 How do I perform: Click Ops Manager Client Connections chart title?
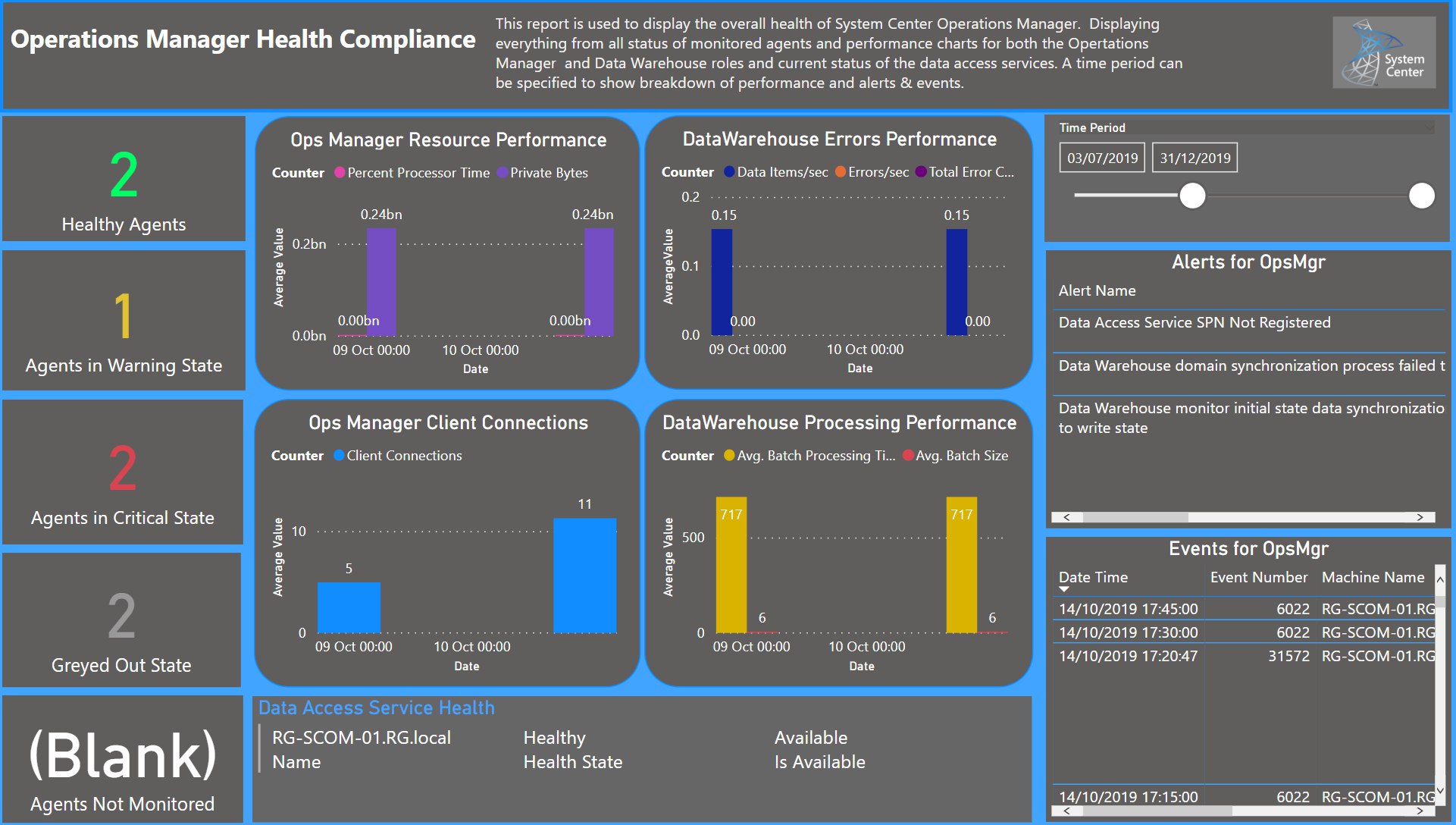[x=449, y=422]
